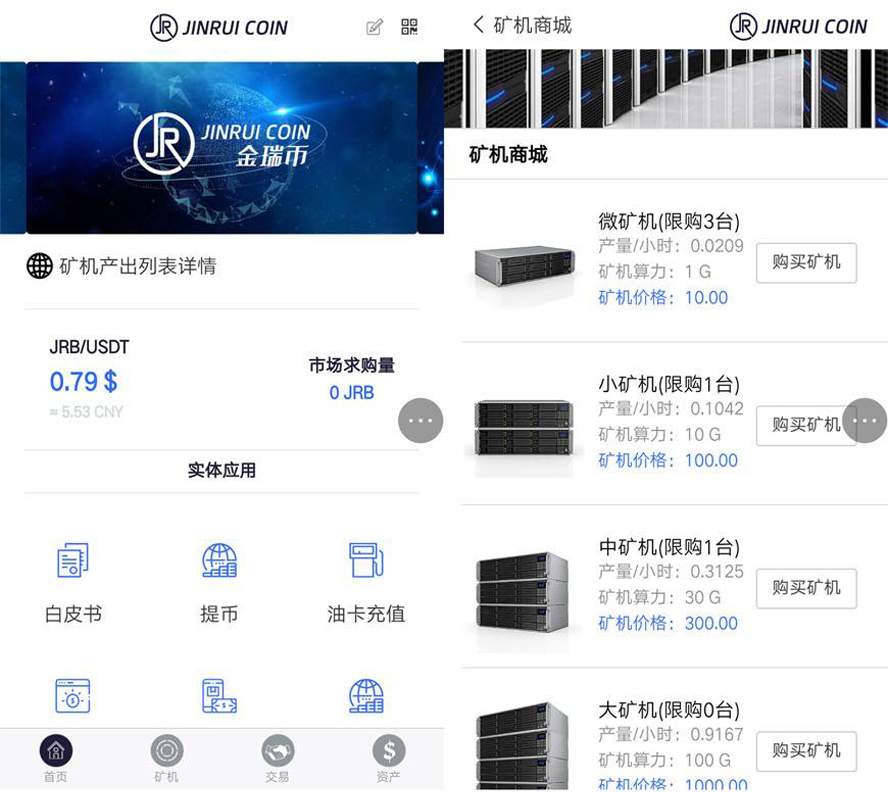Click the 实体应用 section heading
Viewport: 888px width, 792px height.
[221, 470]
